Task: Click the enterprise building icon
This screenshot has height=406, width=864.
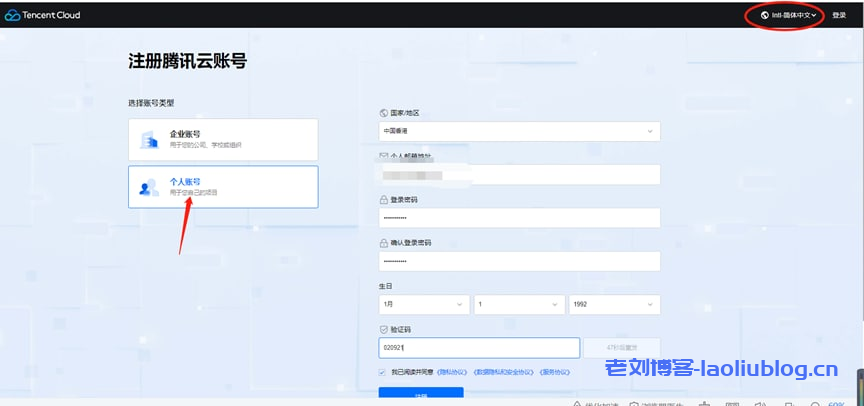Action: 149,140
